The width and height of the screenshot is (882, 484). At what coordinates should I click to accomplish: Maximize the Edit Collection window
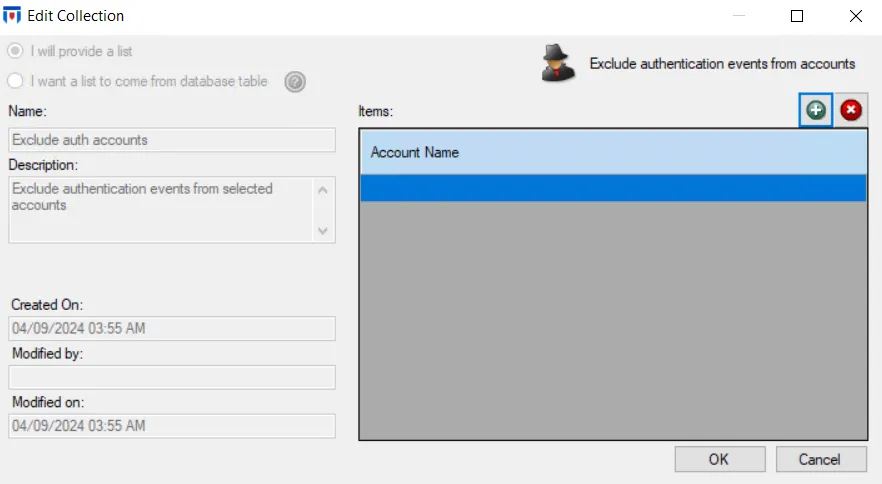pos(796,16)
